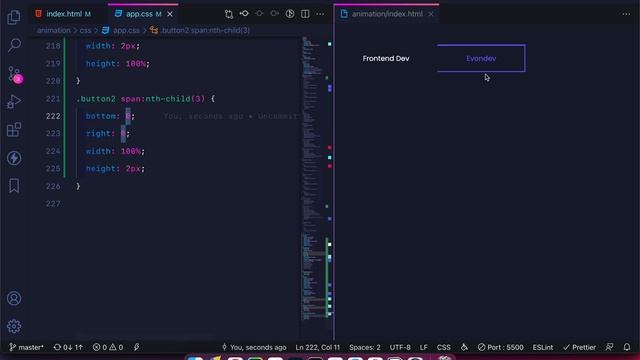Change language mode via 'CSS'
640x360 pixels.
coord(444,347)
